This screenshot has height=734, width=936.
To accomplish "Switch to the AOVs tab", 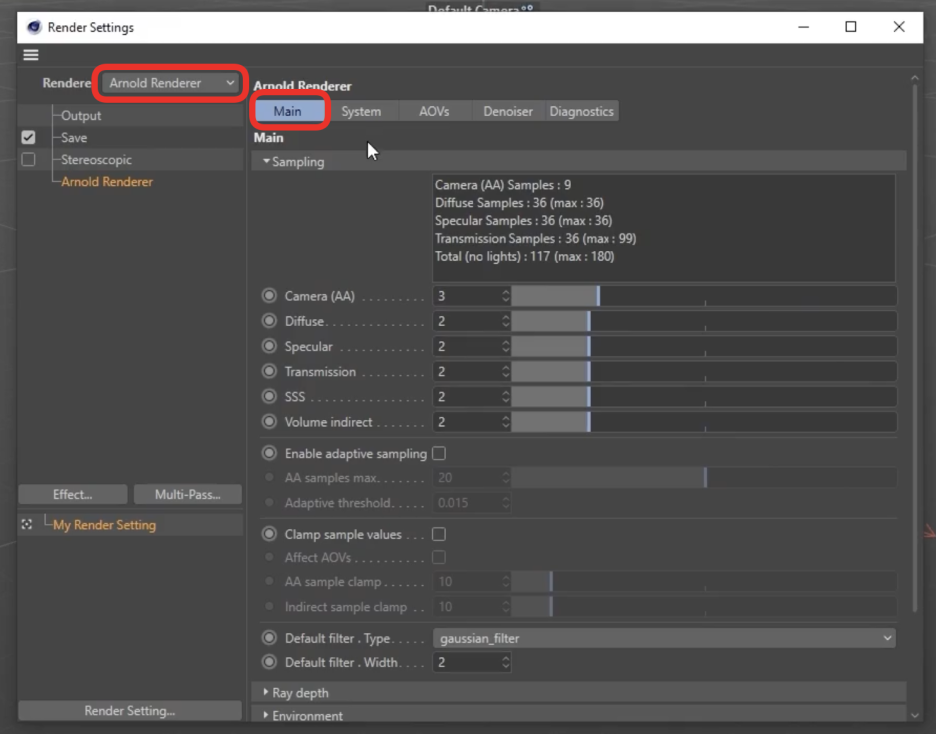I will (434, 111).
